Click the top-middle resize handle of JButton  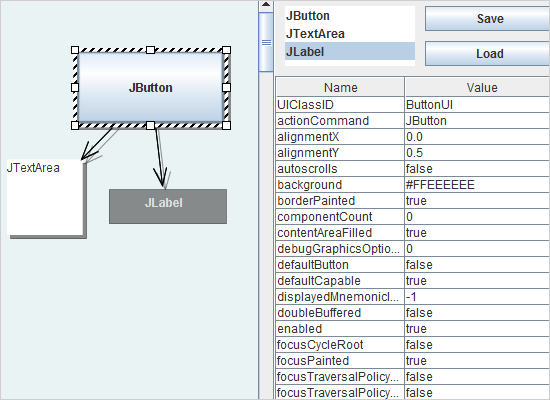click(150, 50)
